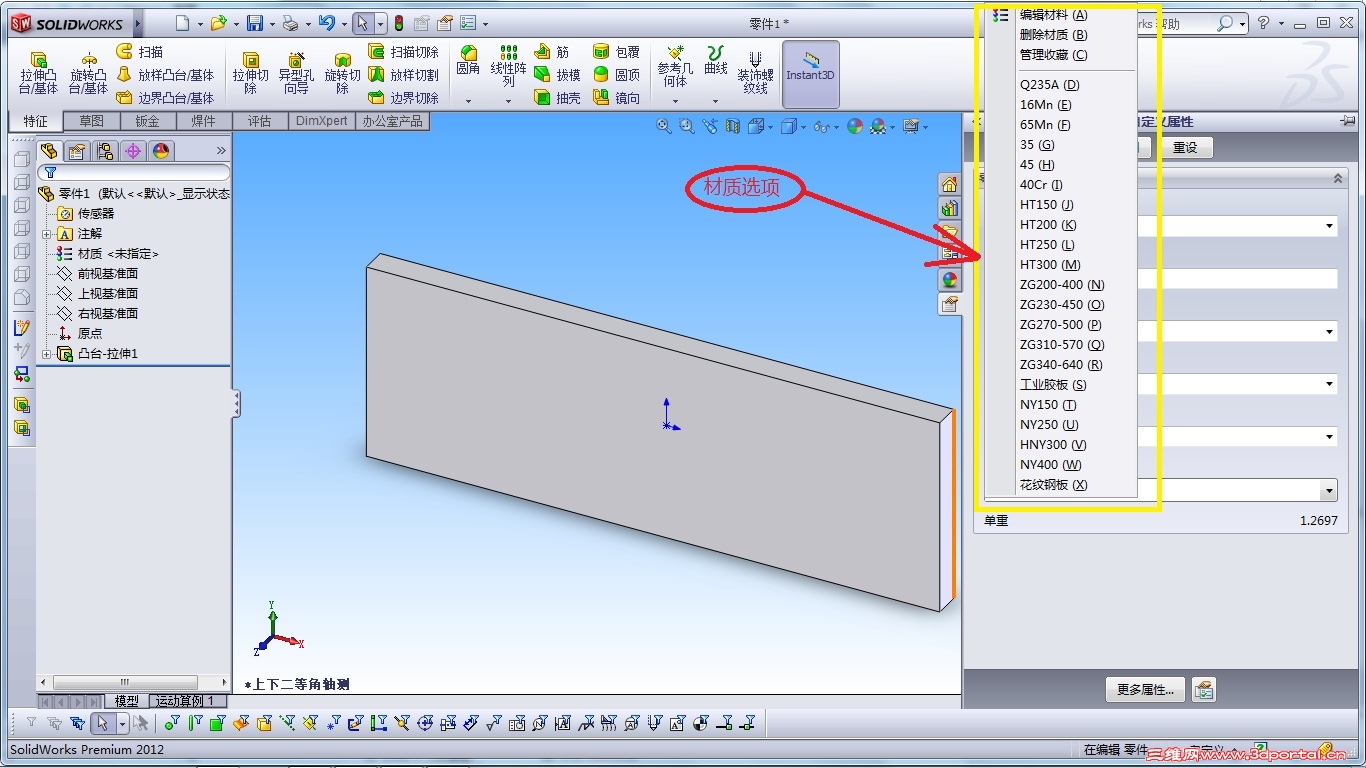Open the 焊件 (Weldments) tab
The height and width of the screenshot is (768, 1366).
[x=204, y=121]
